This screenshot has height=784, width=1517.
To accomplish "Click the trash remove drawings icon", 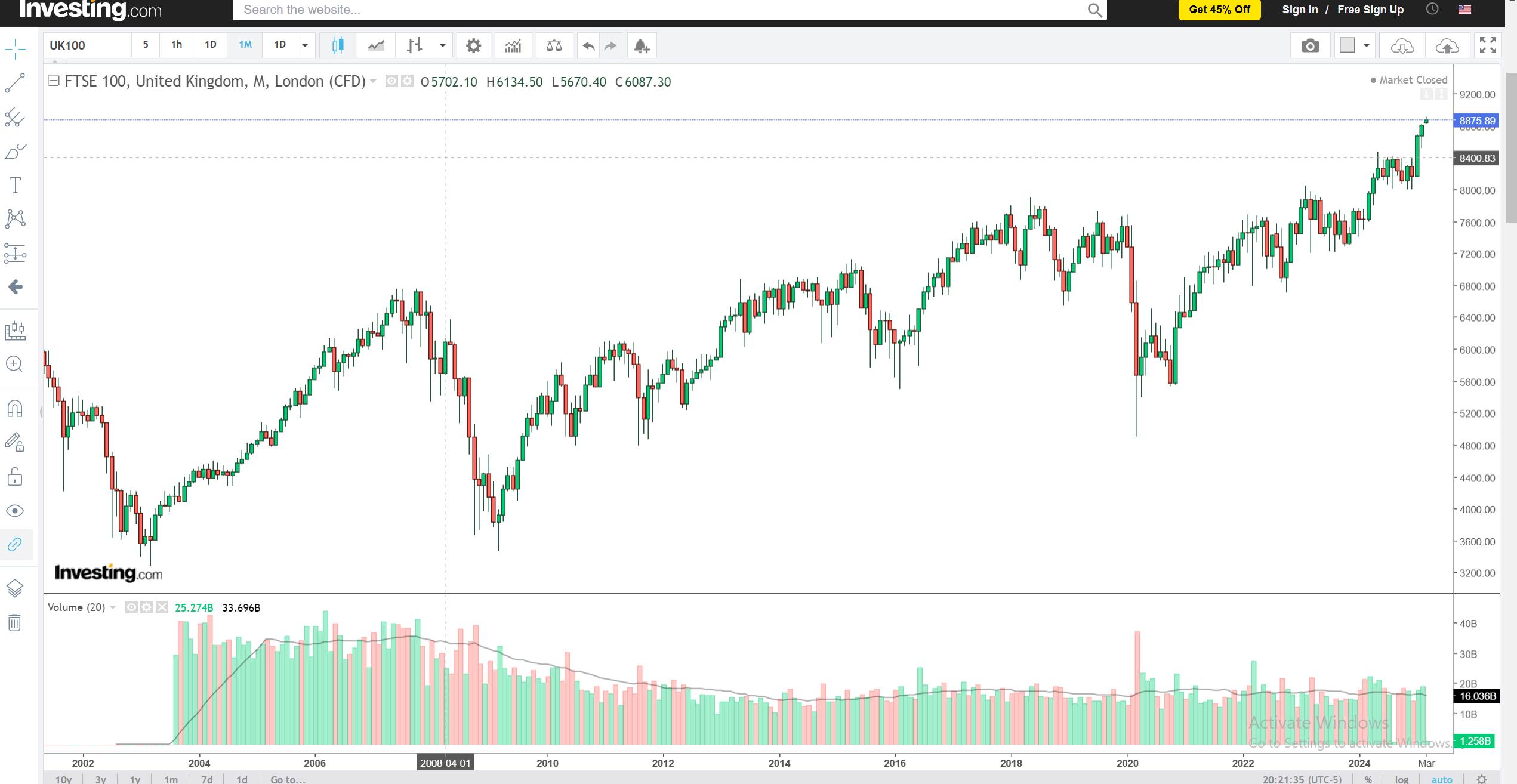I will pyautogui.click(x=15, y=623).
